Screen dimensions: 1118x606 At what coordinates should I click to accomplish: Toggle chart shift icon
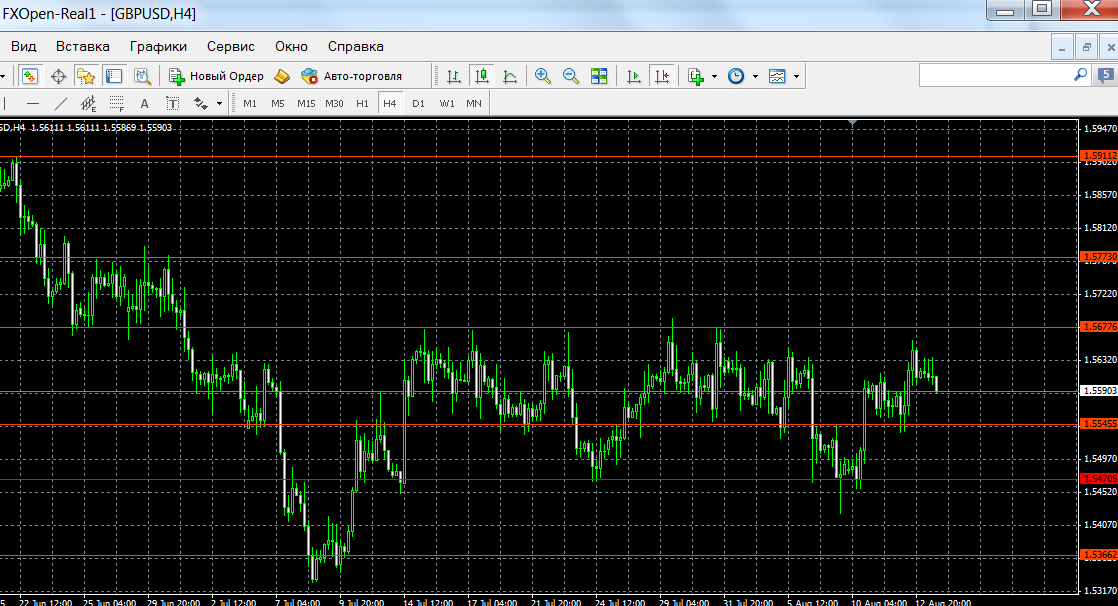[x=662, y=76]
